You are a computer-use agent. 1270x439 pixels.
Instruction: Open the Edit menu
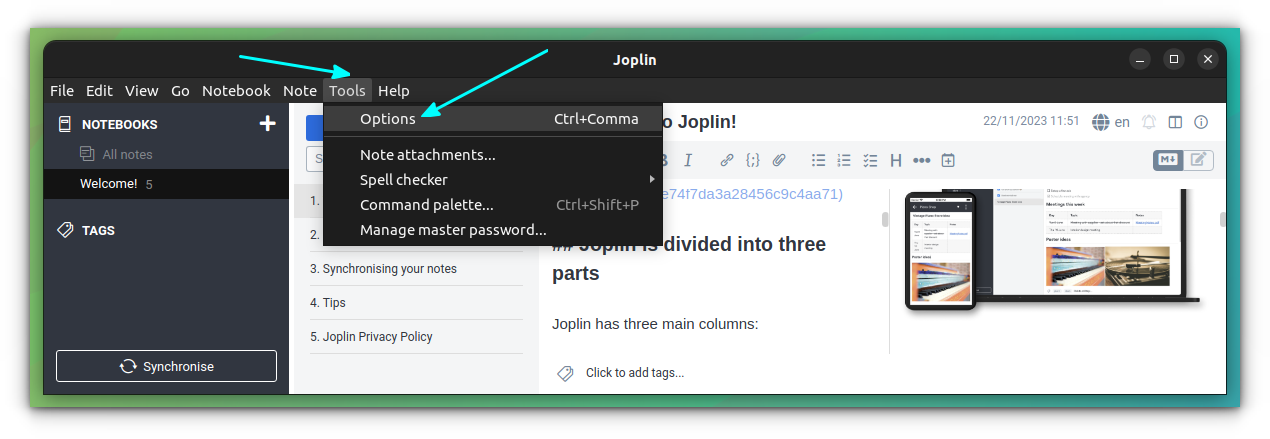tap(99, 90)
